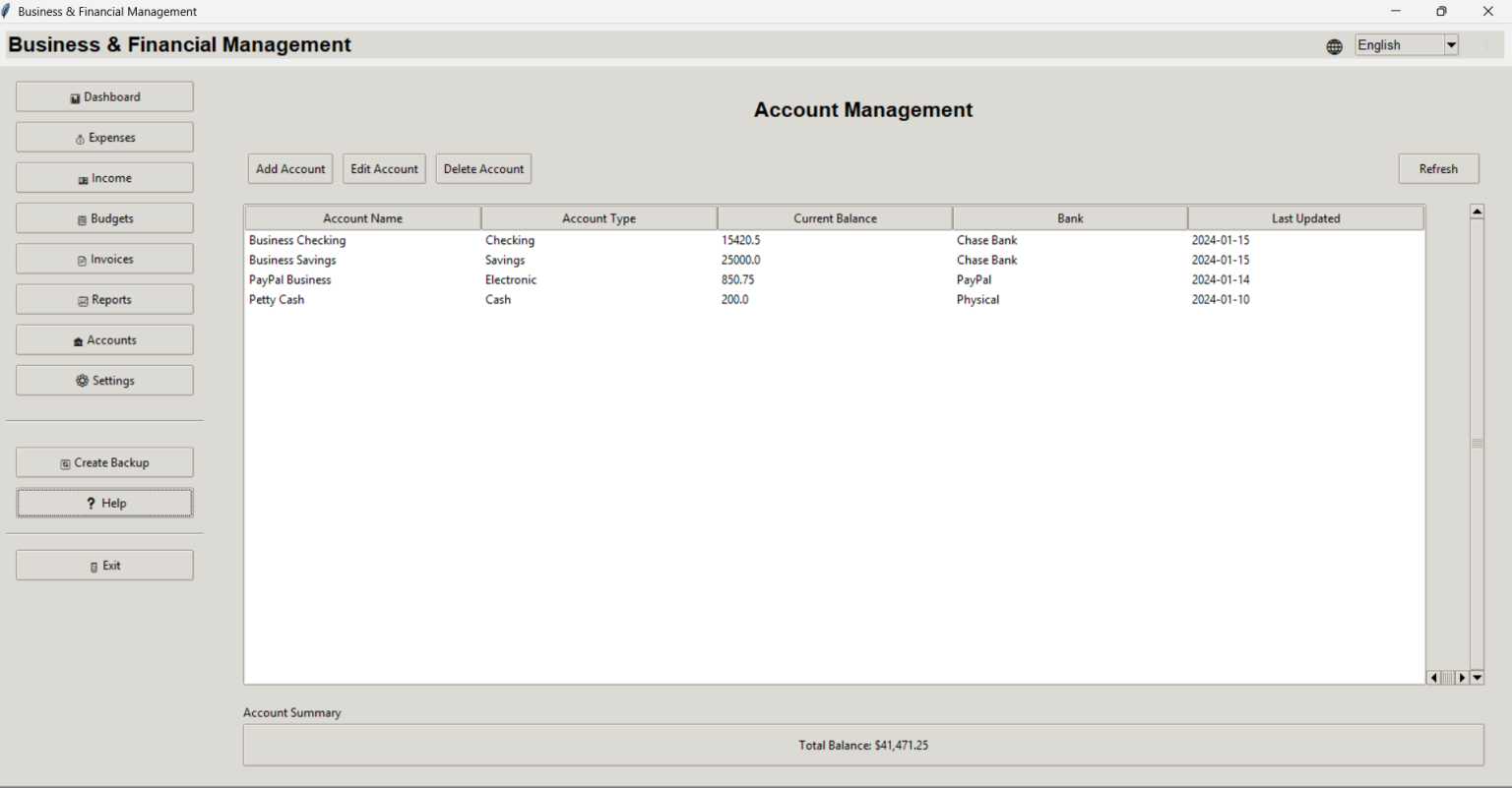Click the Create Backup button

104,461
